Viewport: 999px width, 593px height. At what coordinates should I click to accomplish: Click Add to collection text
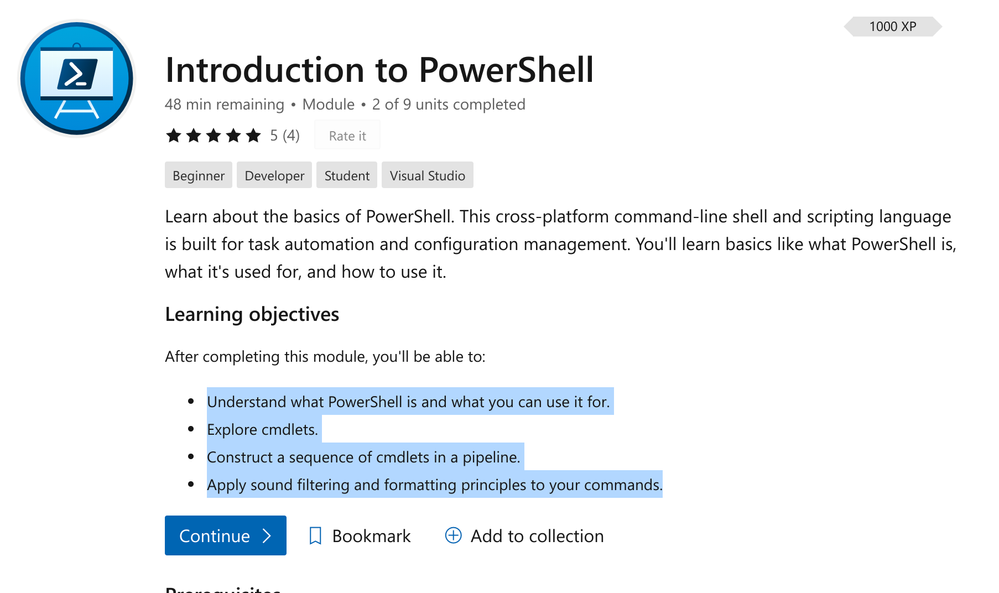[x=537, y=536]
